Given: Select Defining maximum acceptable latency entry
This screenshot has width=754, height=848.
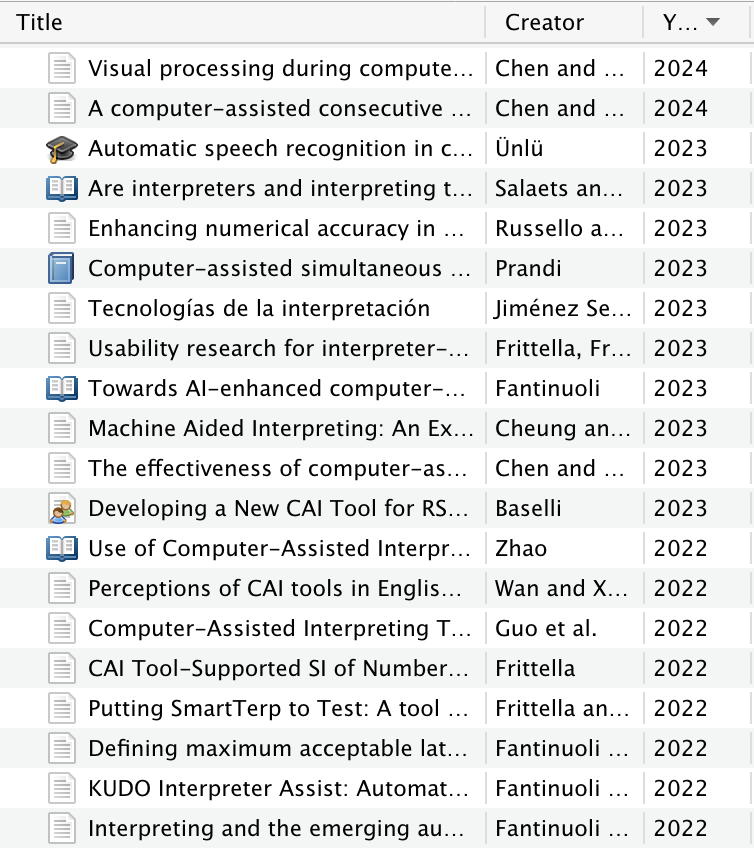Looking at the screenshot, I should [x=377, y=748].
